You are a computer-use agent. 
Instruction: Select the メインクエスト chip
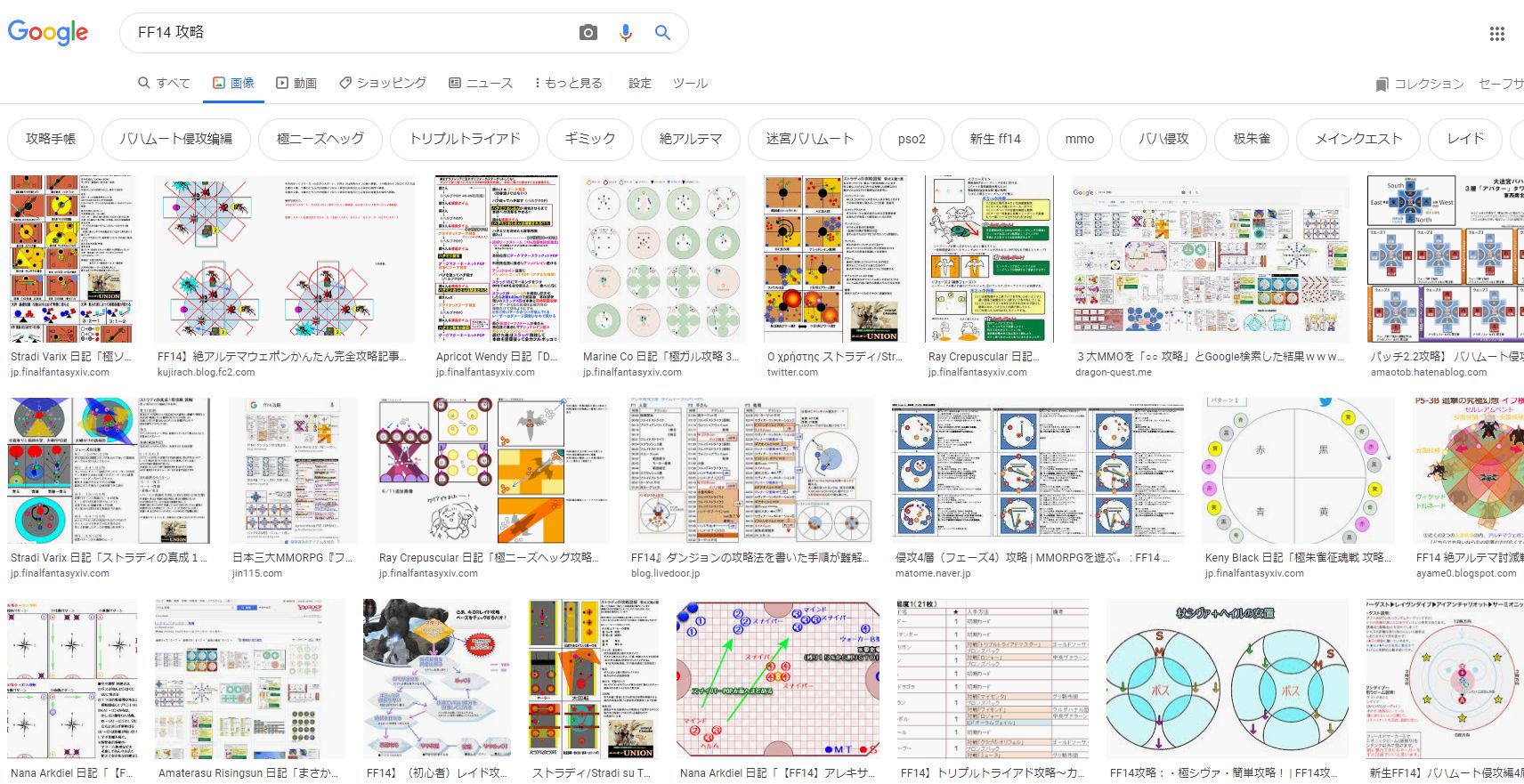click(1358, 139)
